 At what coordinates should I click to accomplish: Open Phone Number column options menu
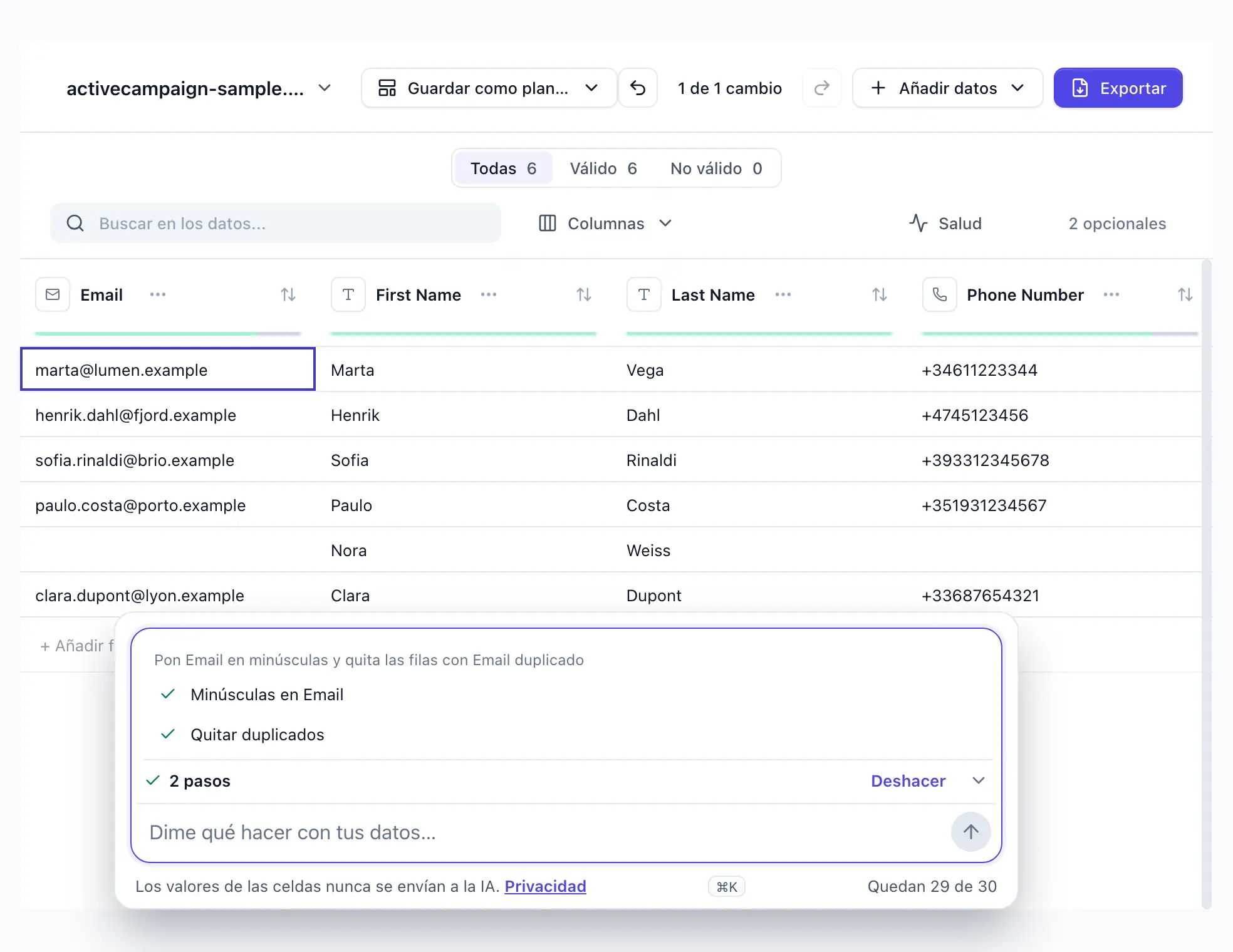(x=1111, y=294)
